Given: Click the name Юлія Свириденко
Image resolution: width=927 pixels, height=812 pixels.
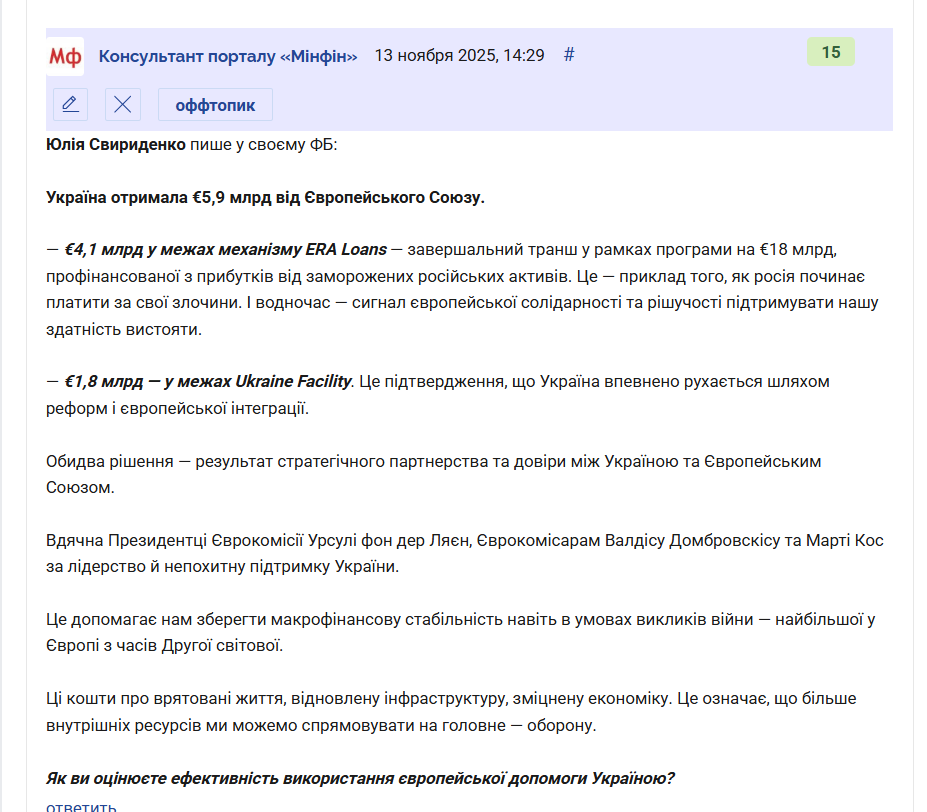Looking at the screenshot, I should 116,144.
